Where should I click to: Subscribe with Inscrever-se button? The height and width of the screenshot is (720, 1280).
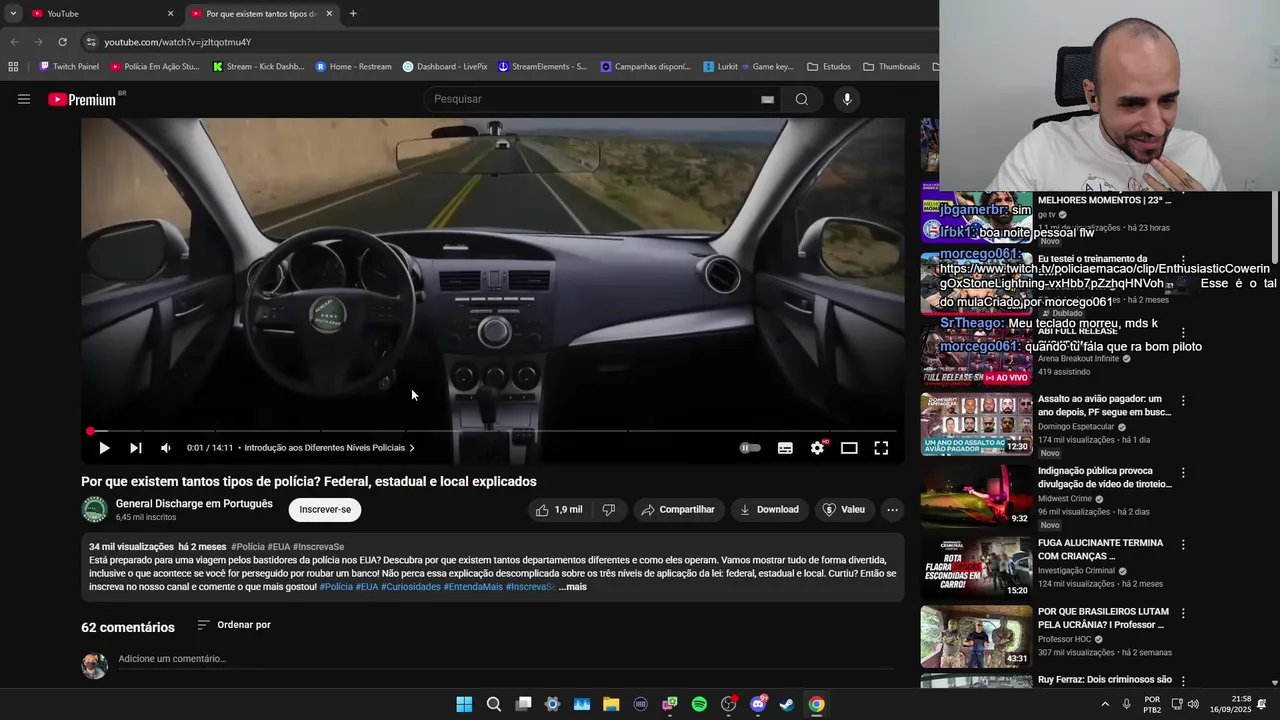click(325, 510)
